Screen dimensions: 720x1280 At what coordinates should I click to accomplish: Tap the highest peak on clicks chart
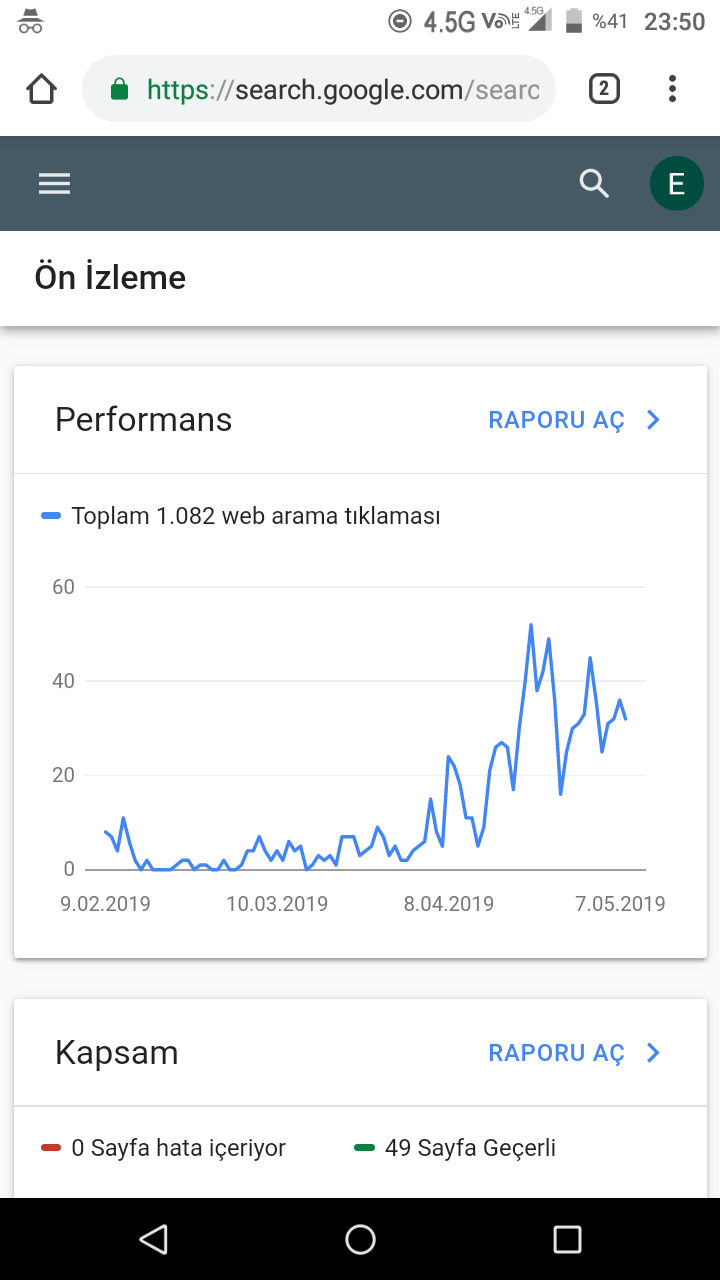coord(530,625)
